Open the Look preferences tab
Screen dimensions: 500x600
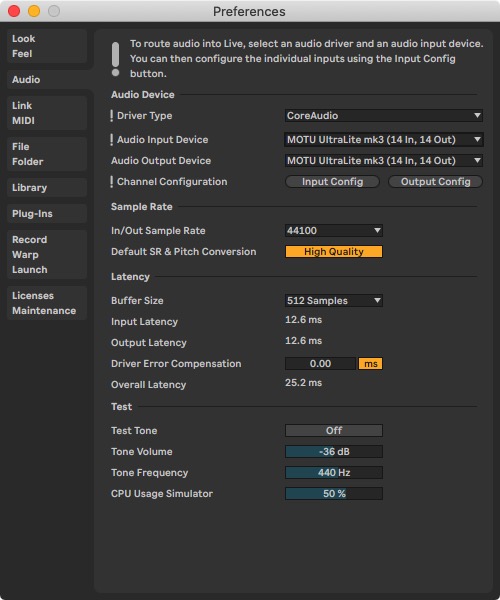click(x=24, y=39)
